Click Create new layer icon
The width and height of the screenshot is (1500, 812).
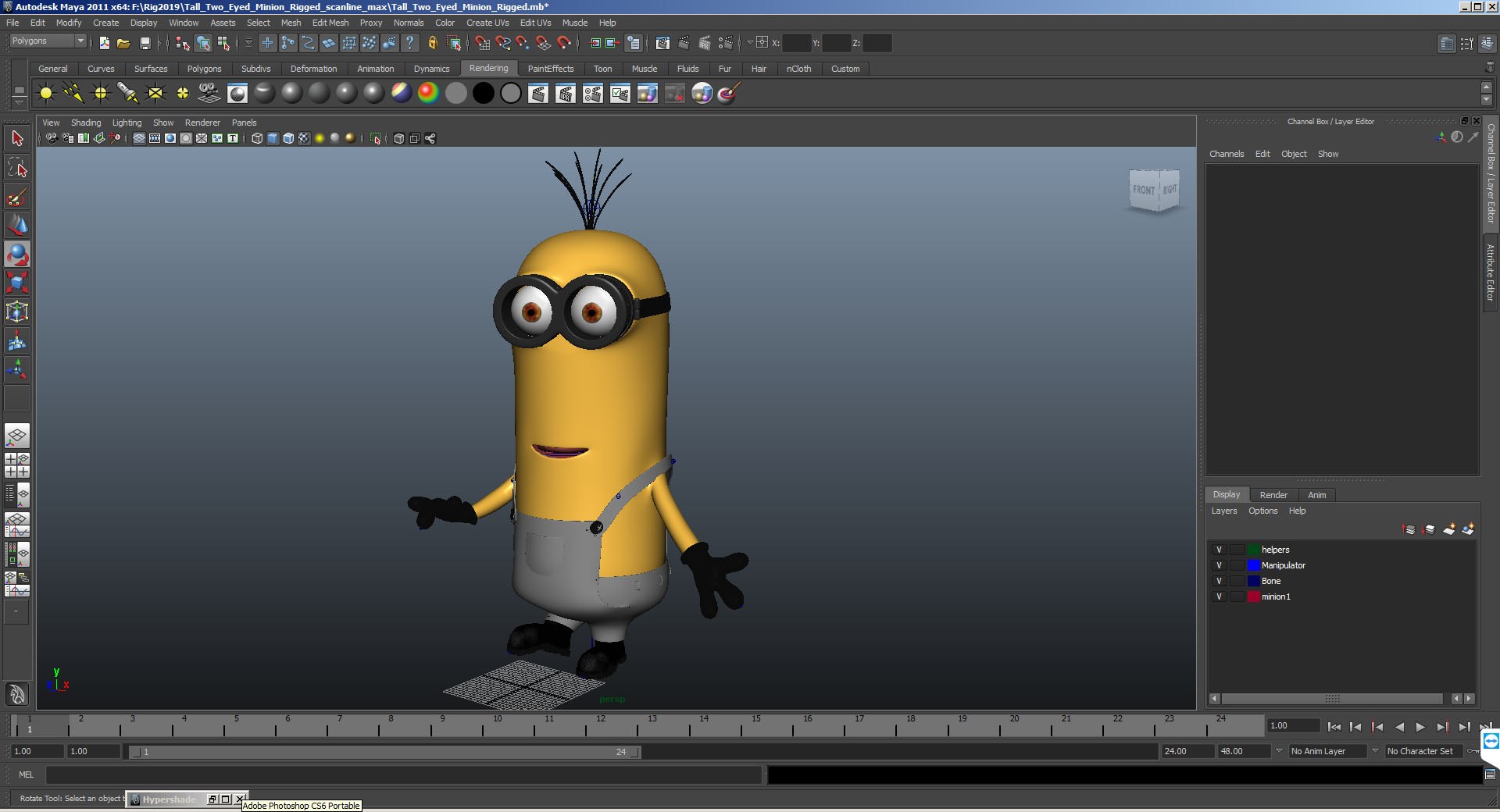pos(1448,529)
